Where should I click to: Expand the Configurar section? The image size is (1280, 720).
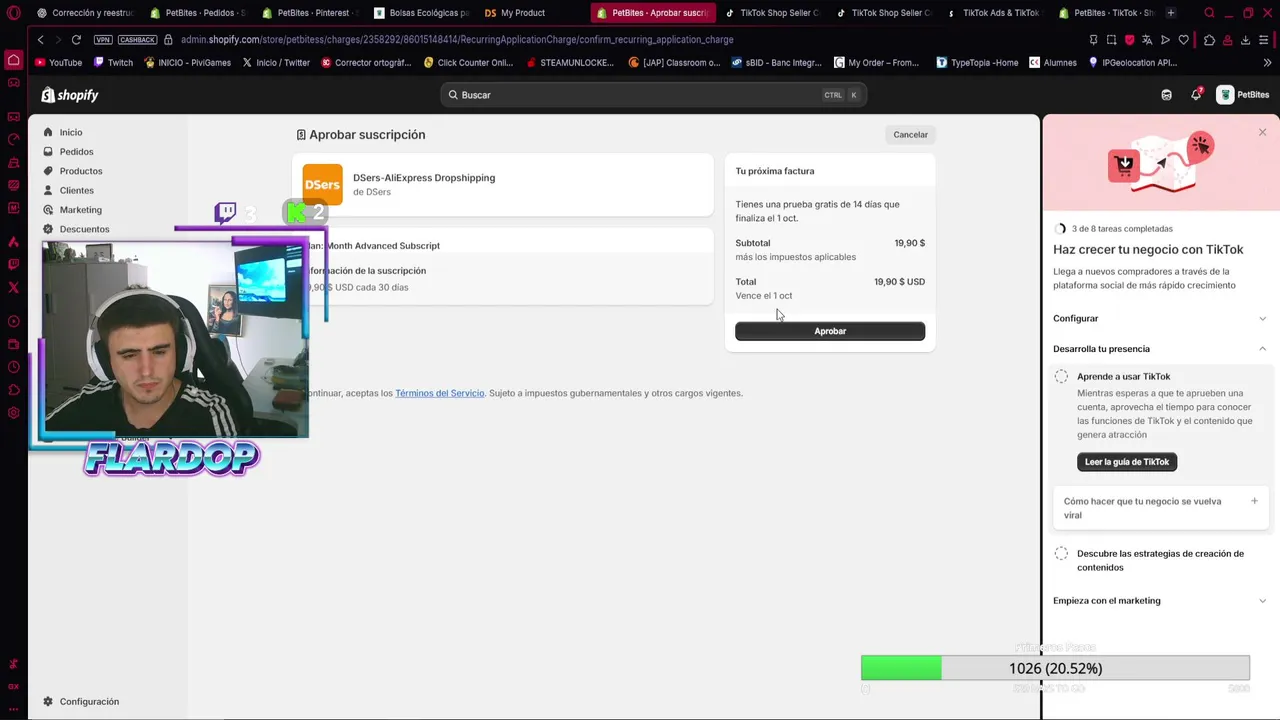point(1160,318)
